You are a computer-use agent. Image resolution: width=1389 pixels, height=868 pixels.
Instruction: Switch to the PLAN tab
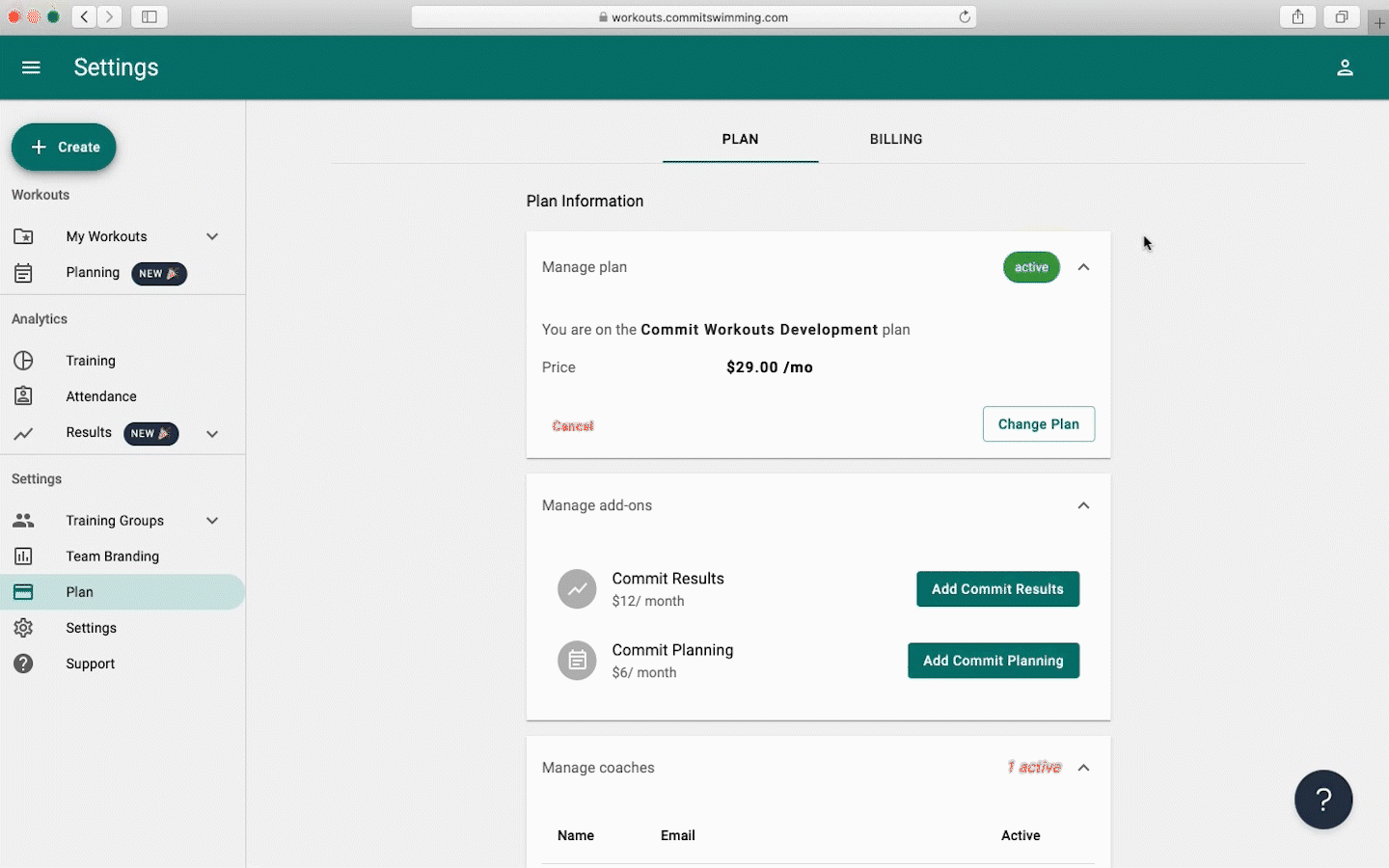click(x=741, y=139)
